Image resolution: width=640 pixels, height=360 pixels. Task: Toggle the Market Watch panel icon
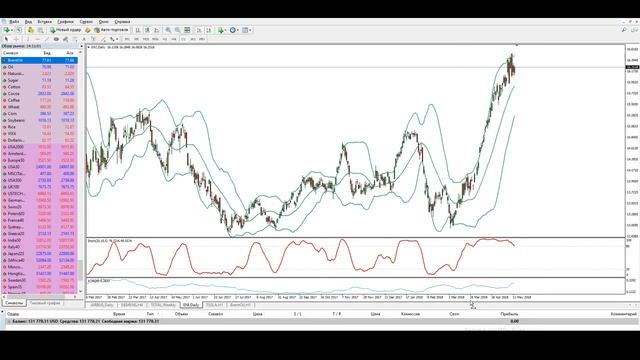31,30
